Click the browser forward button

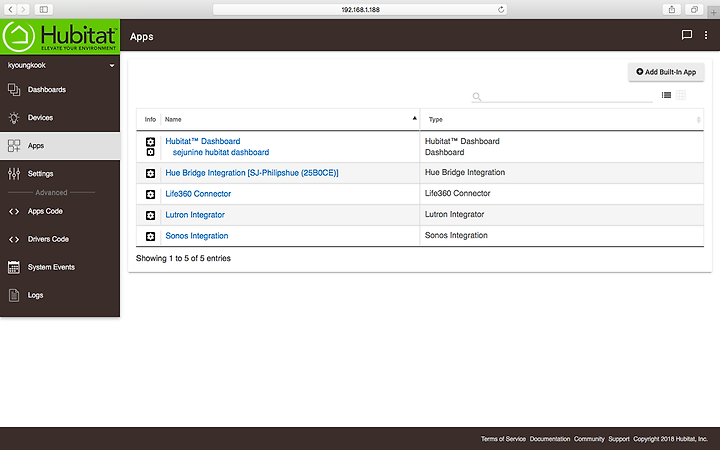[23, 9]
